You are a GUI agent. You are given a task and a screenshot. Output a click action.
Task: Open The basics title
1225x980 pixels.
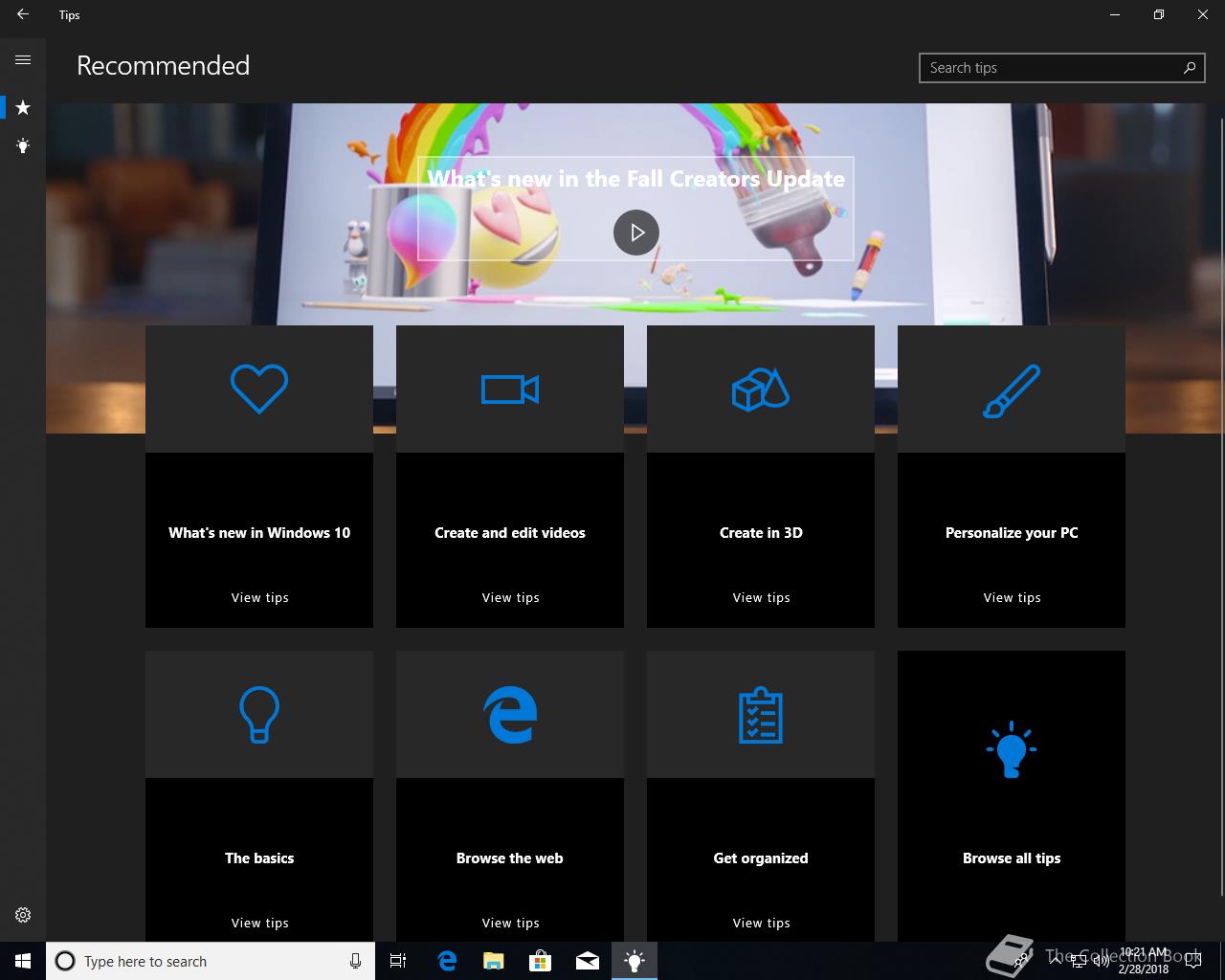[259, 858]
